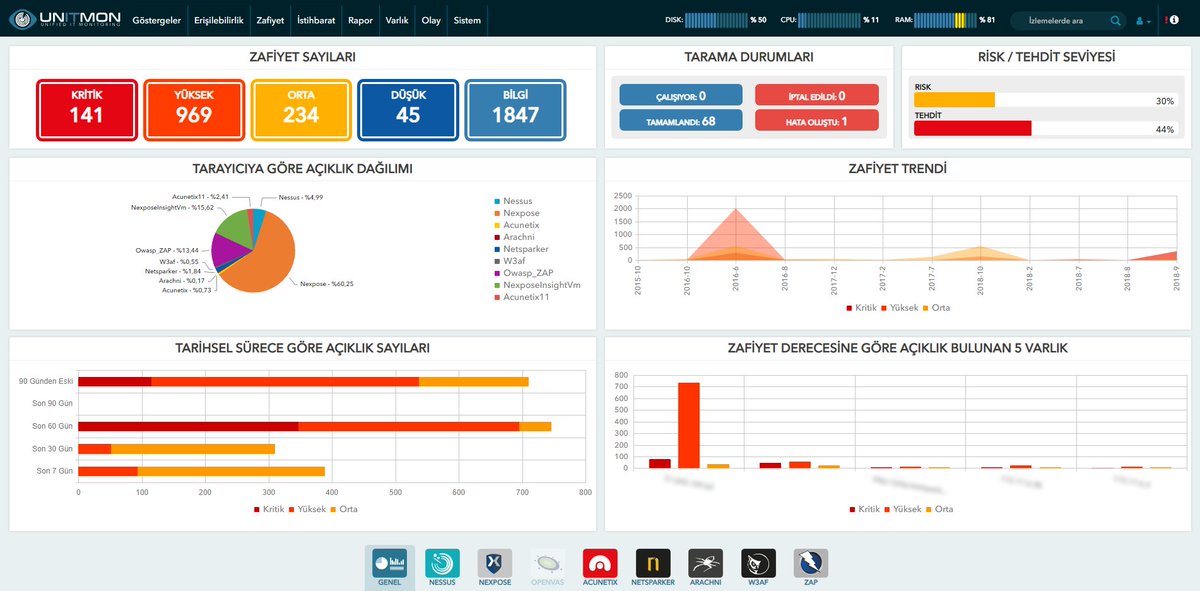Click the red alert exclamation icon

1166,20
